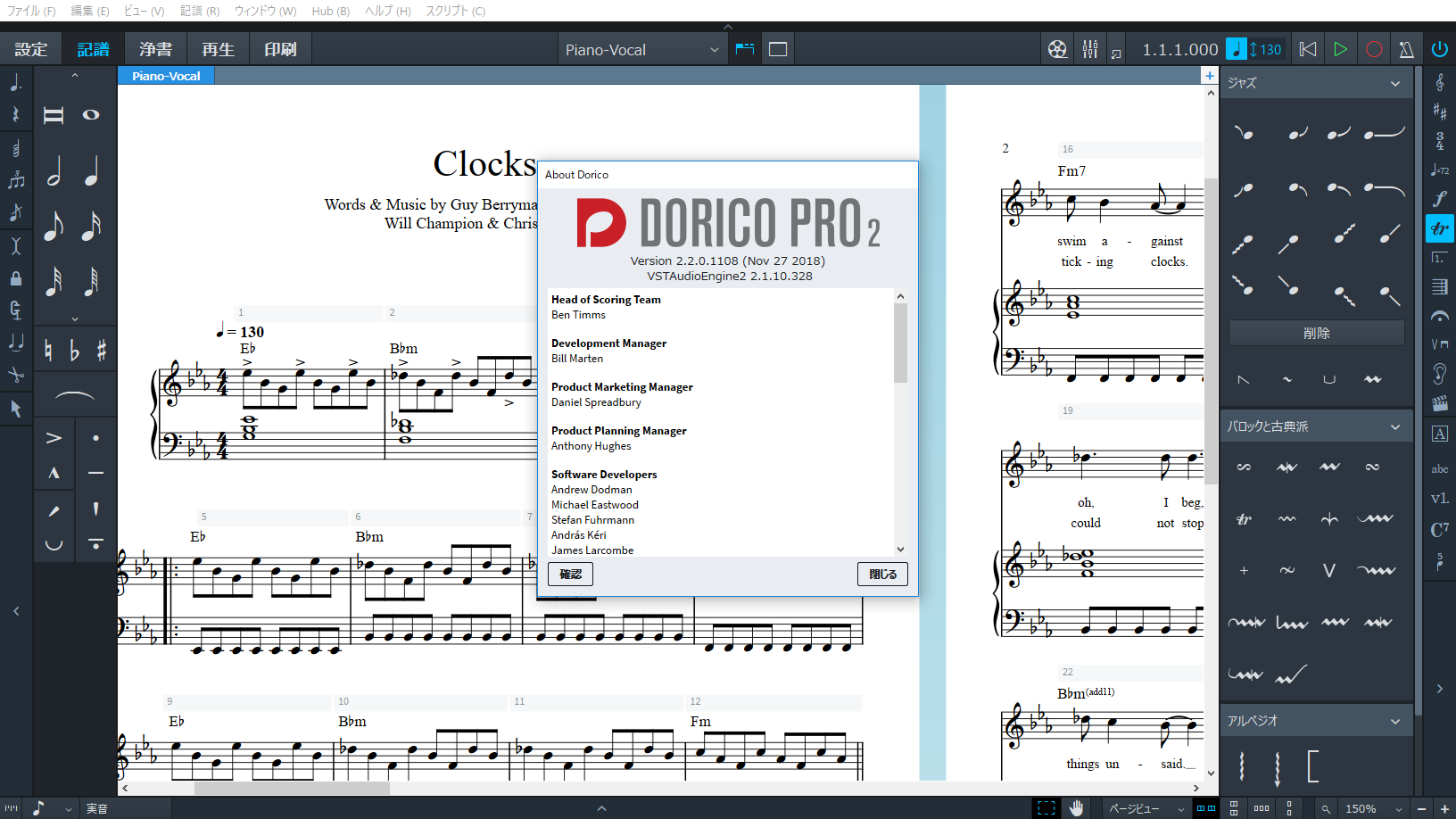Viewport: 1456px width, 819px height.
Task: Select the quarter note duration
Action: [91, 170]
